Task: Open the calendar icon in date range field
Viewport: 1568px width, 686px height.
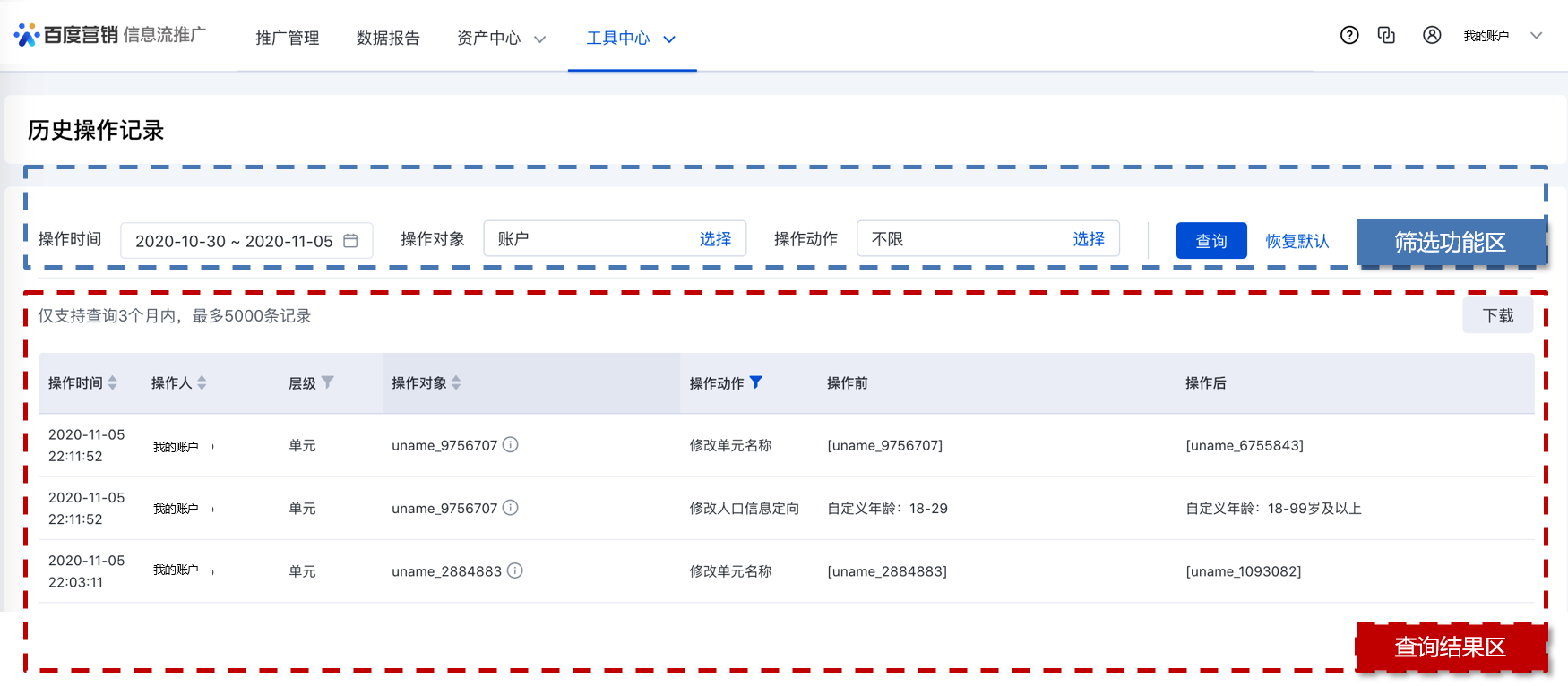Action: point(351,241)
